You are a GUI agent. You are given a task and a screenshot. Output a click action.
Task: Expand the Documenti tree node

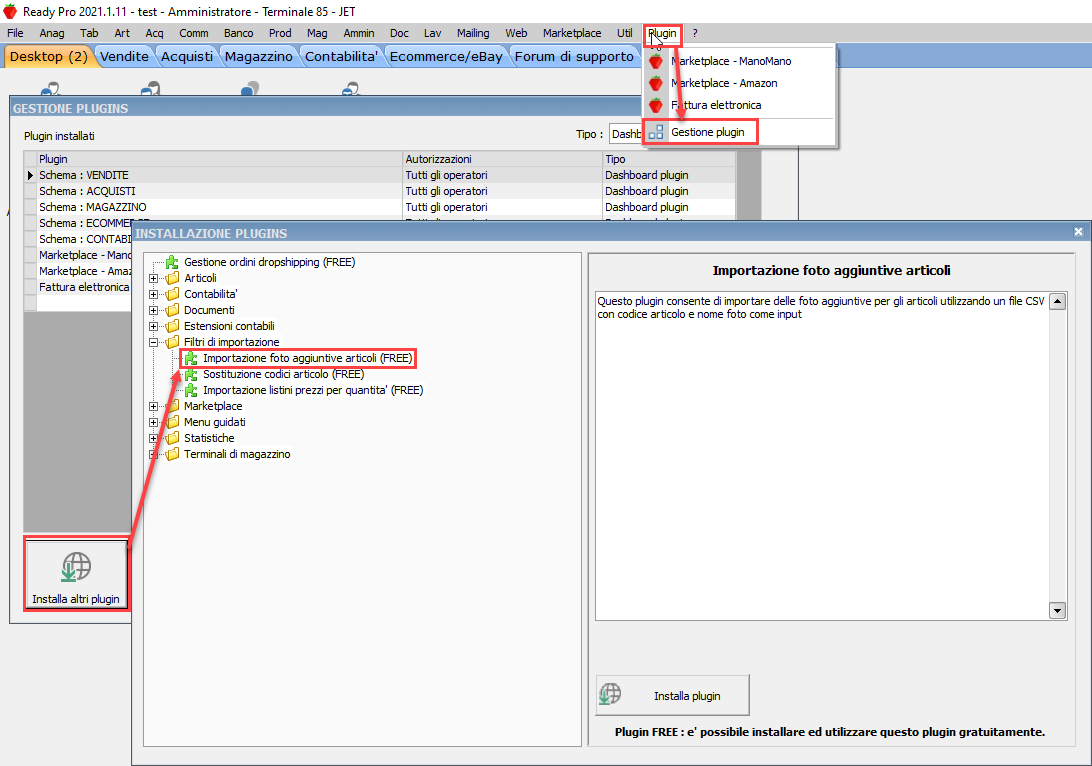(x=153, y=311)
